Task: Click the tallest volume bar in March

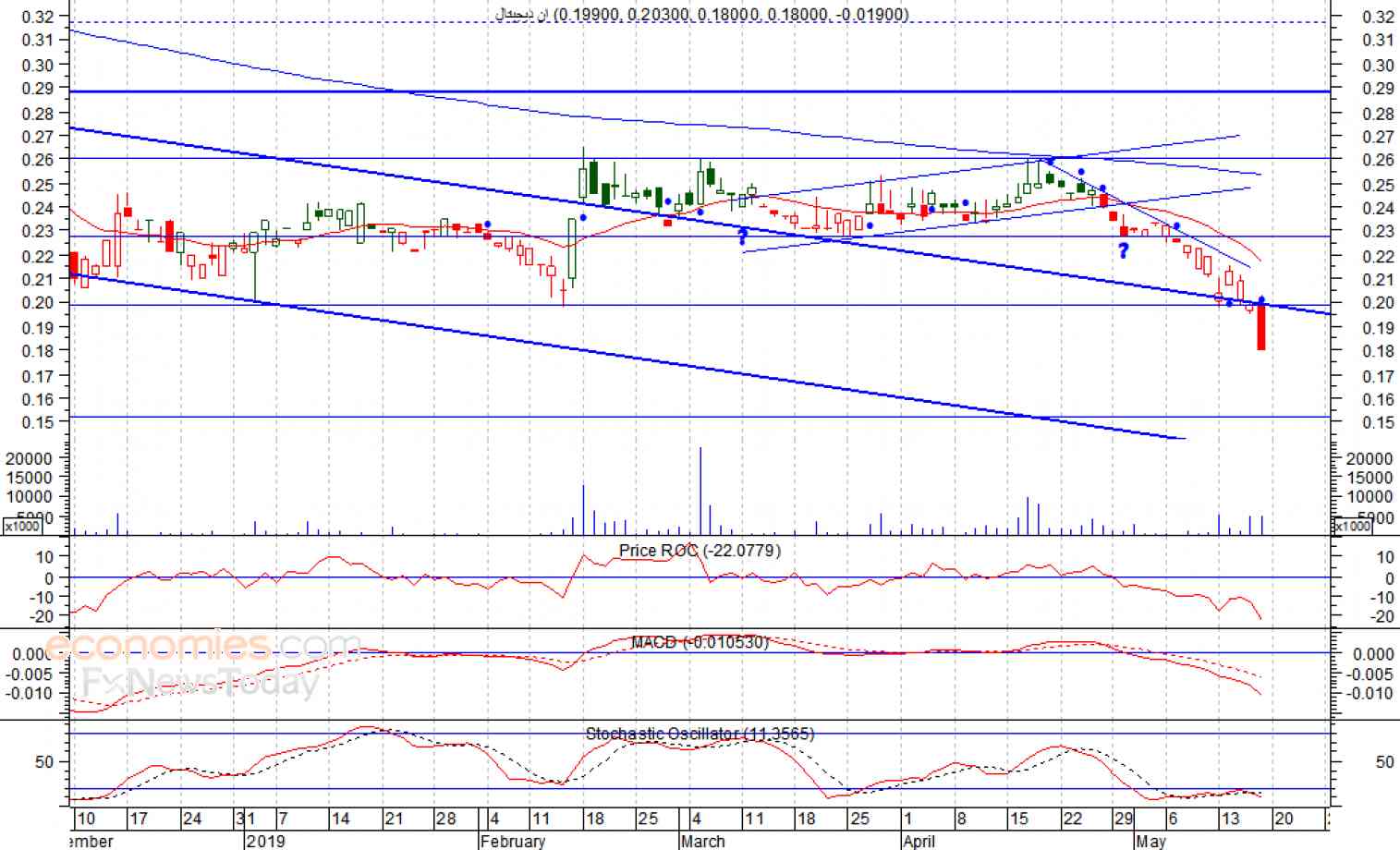Action: [700, 491]
